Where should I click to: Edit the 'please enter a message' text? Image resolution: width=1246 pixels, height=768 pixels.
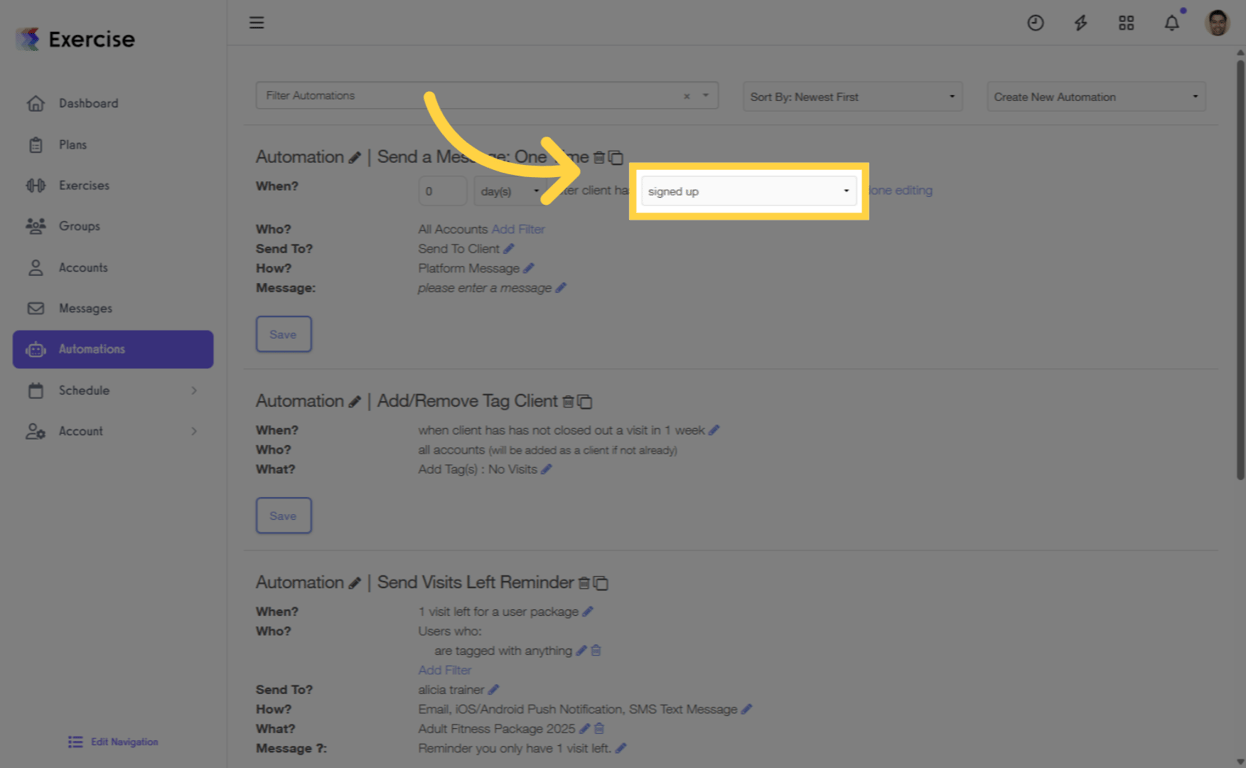click(561, 288)
